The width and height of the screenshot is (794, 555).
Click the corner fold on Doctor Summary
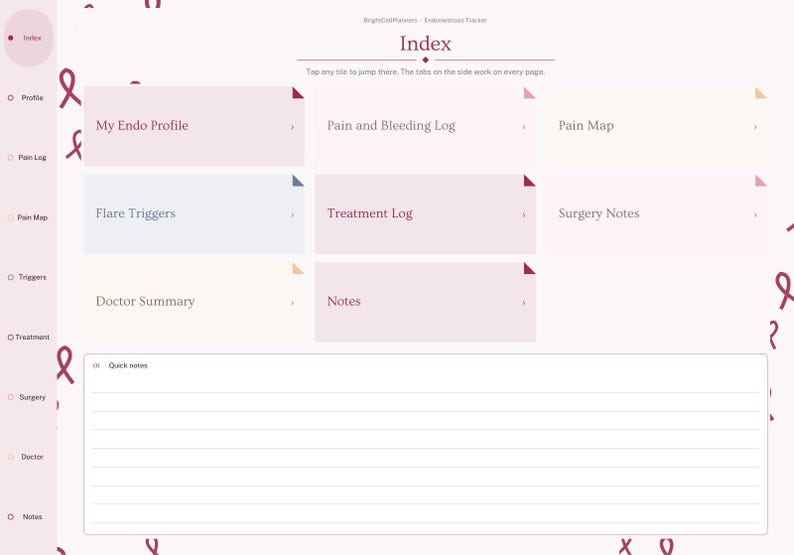[x=298, y=268]
